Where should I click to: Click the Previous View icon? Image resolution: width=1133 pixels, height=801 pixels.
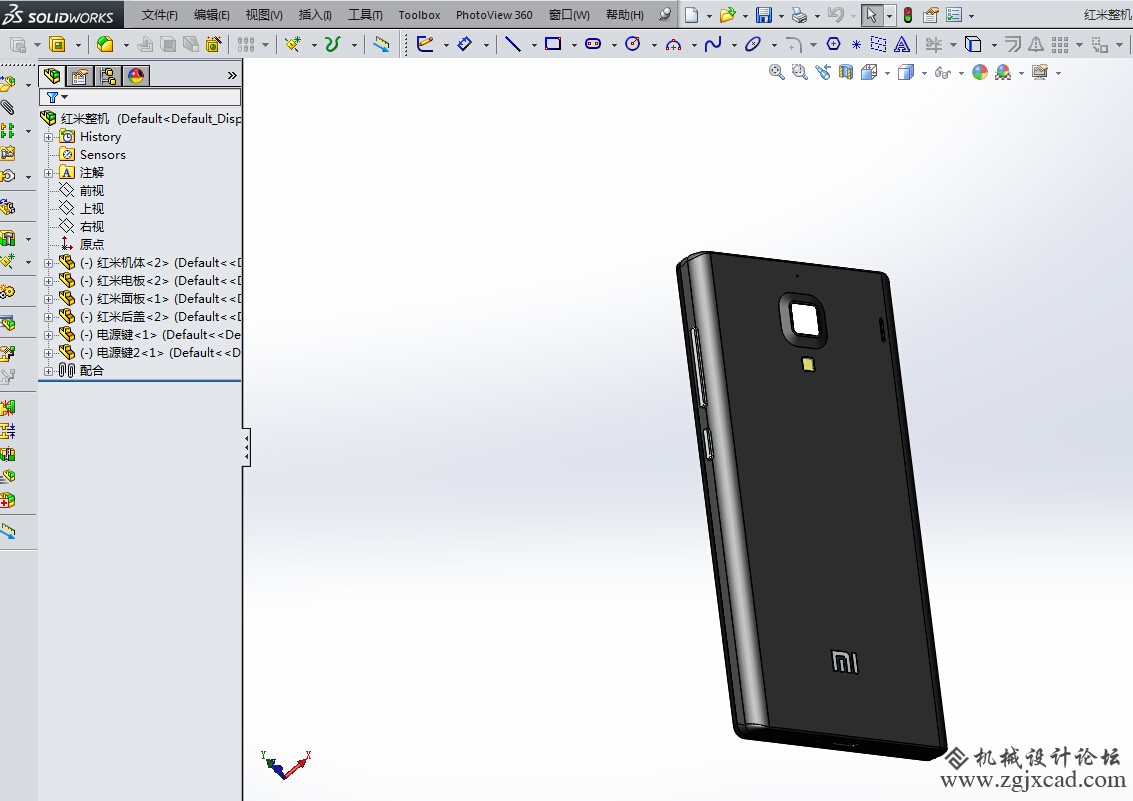click(822, 72)
